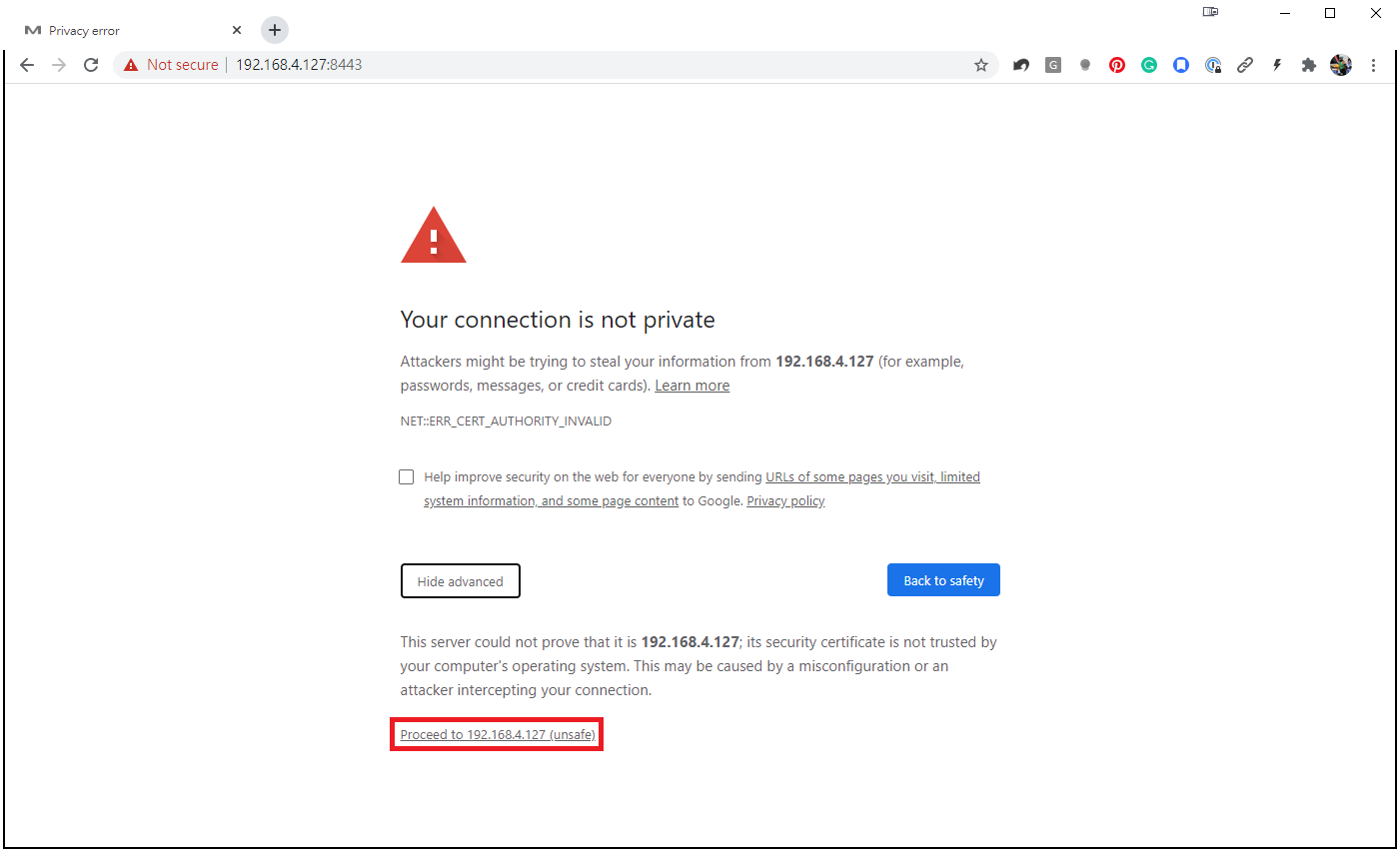Viewport: 1400px width, 852px height.
Task: Proceed to 192.168.4.127 (unsafe) link
Action: click(x=498, y=735)
